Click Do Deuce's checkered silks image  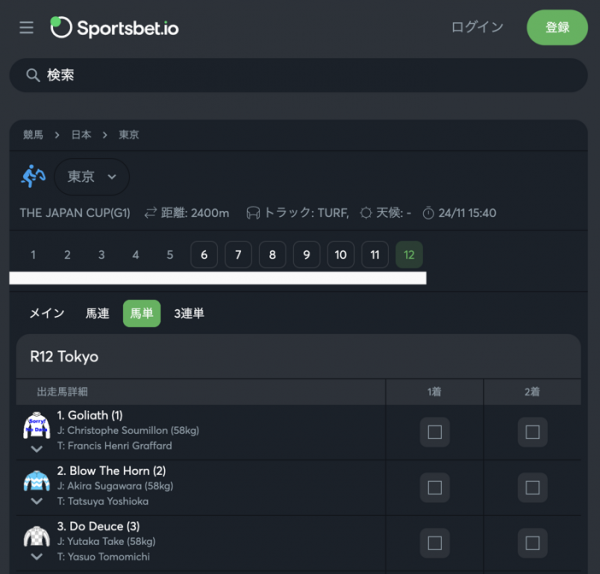tap(37, 536)
